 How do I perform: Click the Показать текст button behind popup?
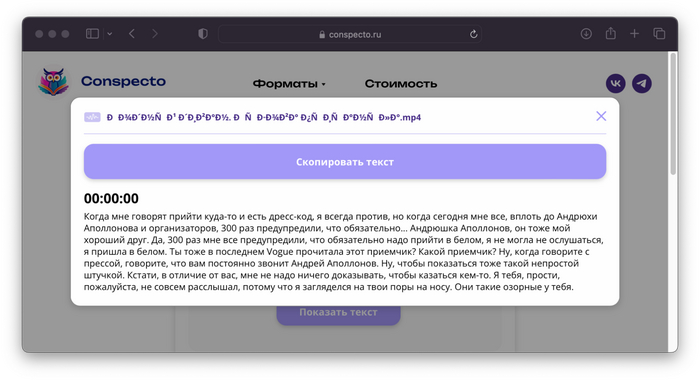click(x=338, y=314)
